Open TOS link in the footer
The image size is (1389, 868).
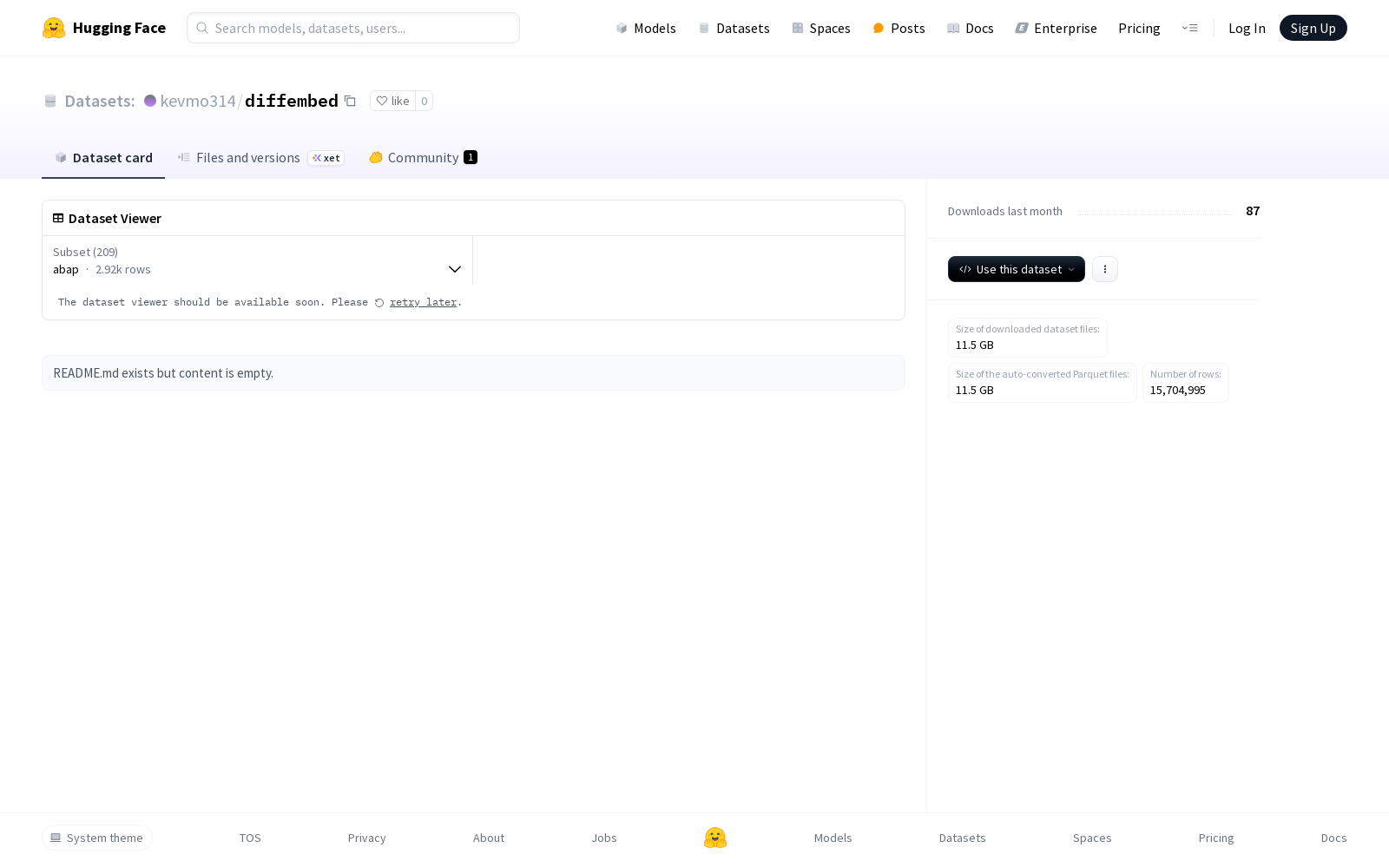click(x=250, y=838)
